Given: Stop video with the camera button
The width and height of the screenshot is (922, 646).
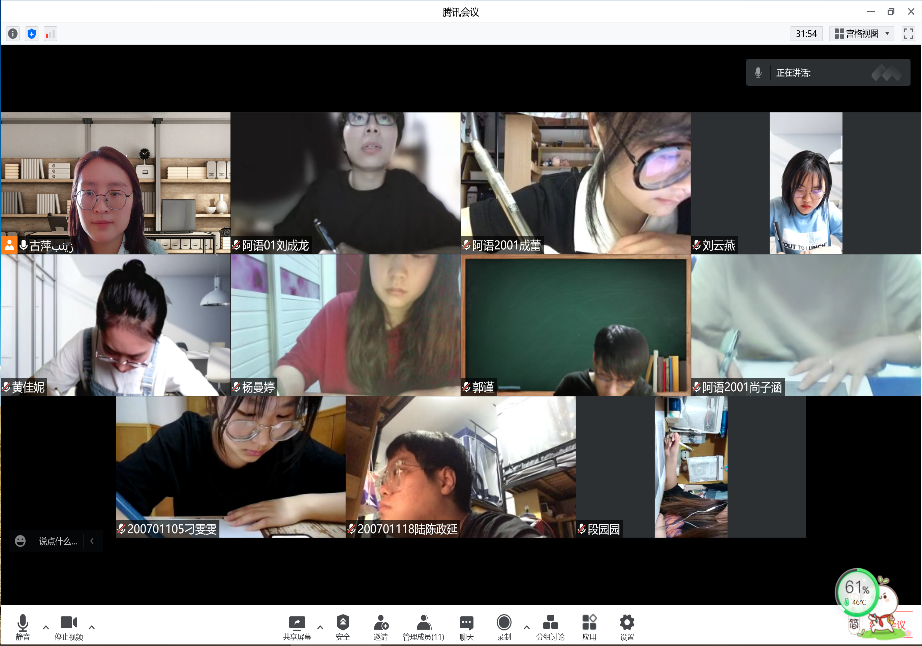Looking at the screenshot, I should tap(69, 624).
